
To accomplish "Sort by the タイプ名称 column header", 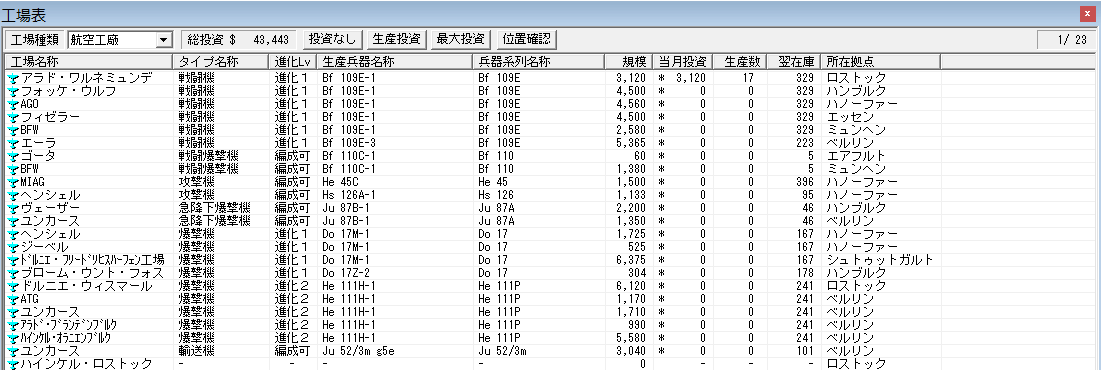I will 220,62.
